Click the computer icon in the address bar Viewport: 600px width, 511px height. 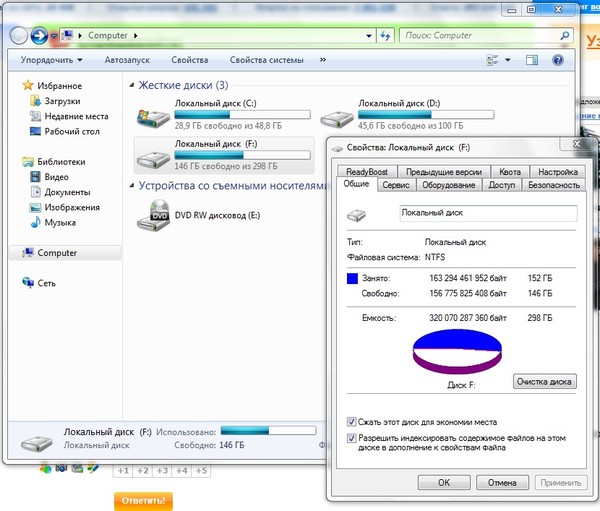point(67,36)
